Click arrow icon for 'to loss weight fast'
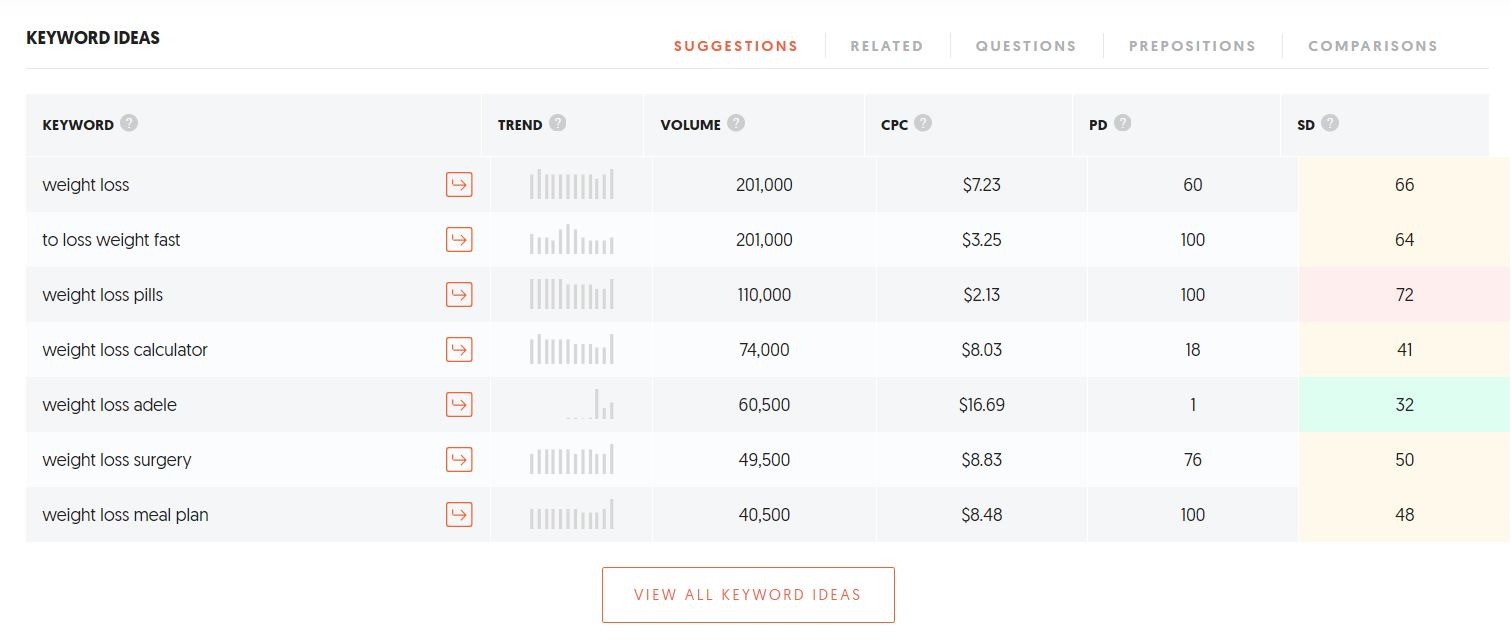 [x=459, y=240]
